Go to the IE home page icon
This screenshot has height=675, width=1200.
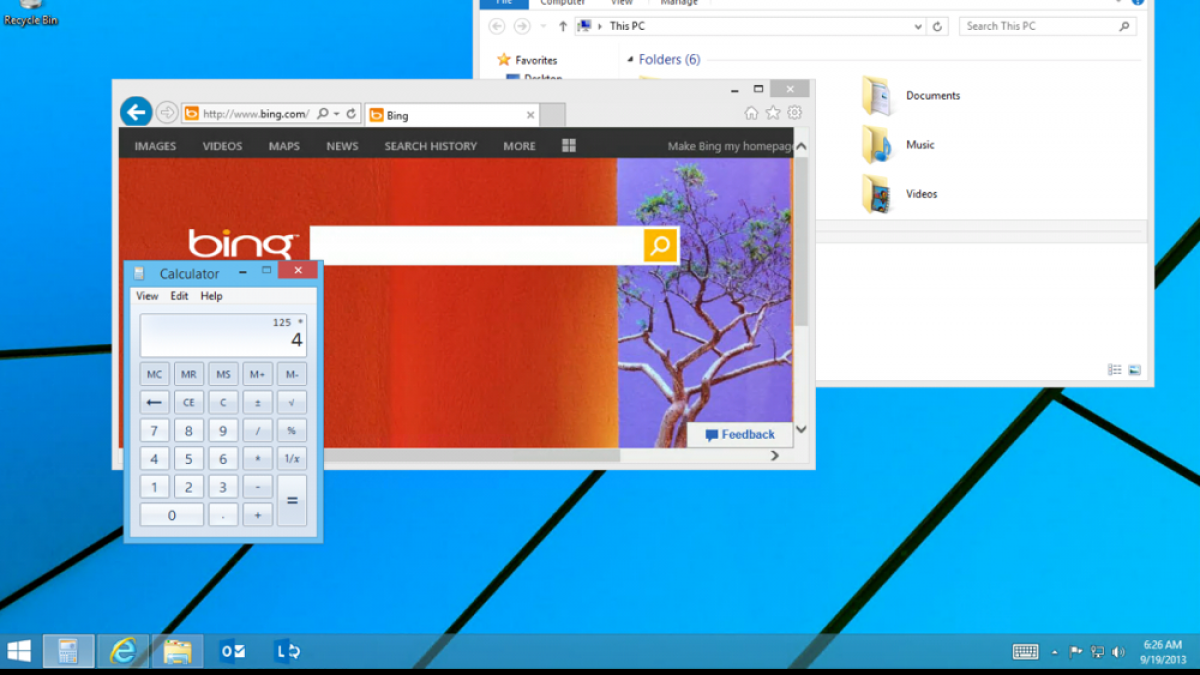(x=751, y=113)
